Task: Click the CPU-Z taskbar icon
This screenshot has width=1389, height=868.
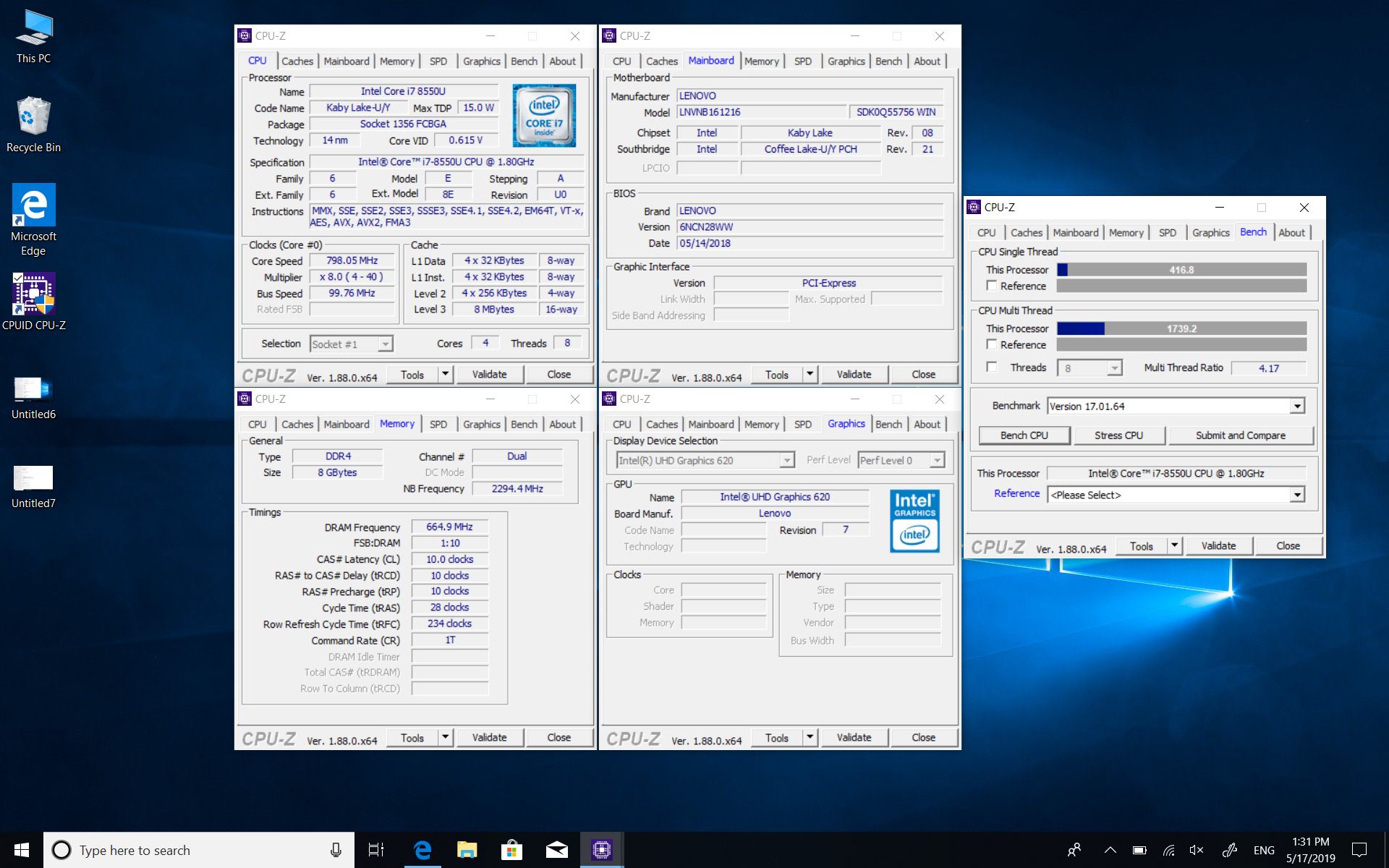Action: (x=601, y=850)
